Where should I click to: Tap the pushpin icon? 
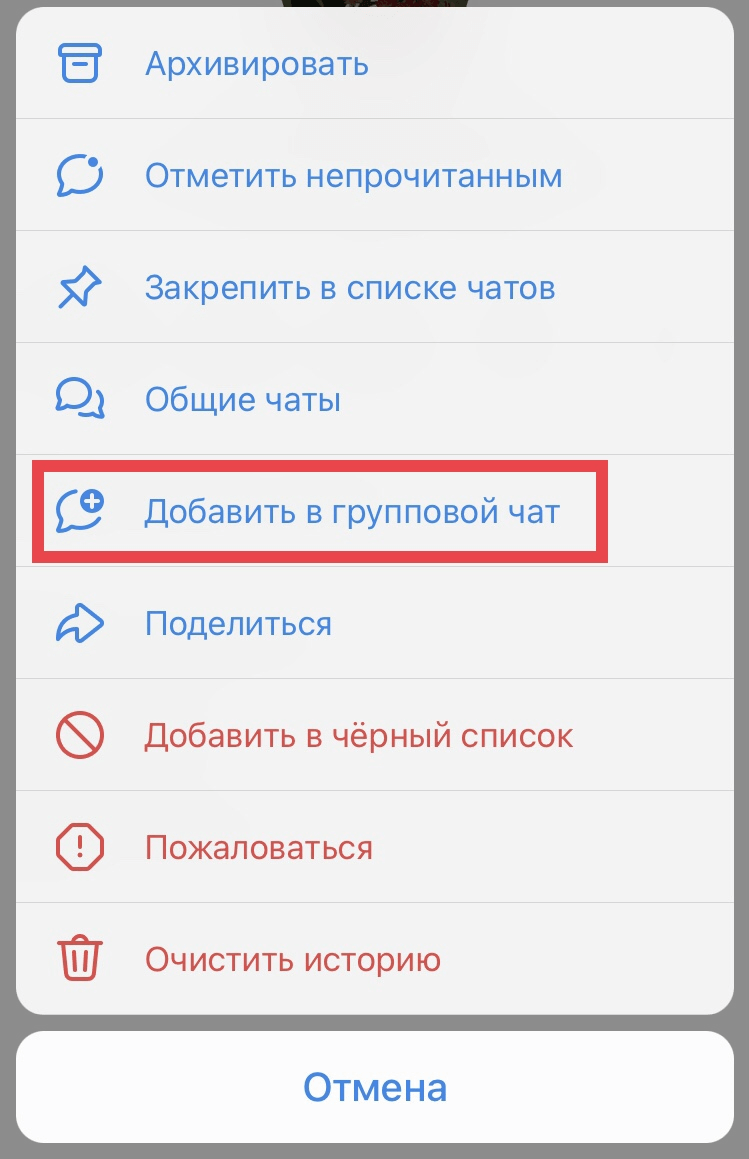79,287
